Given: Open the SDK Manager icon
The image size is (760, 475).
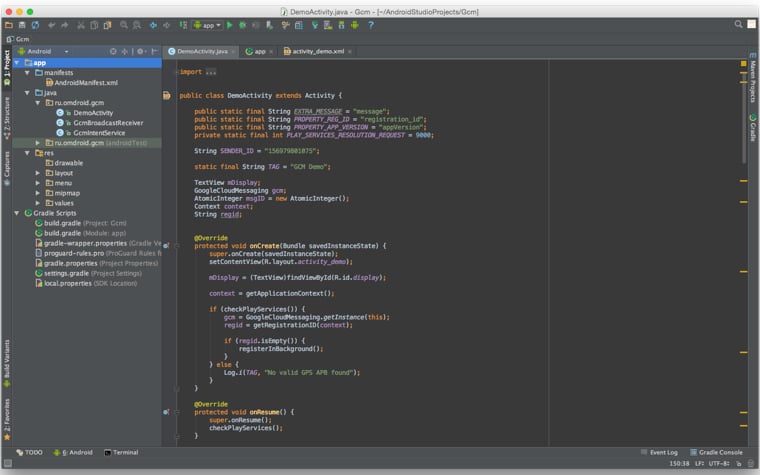Looking at the screenshot, I should point(341,25).
